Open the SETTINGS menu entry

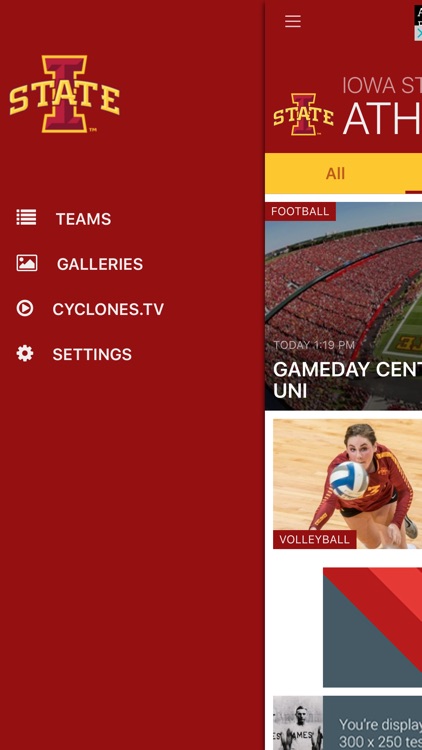[x=92, y=354]
